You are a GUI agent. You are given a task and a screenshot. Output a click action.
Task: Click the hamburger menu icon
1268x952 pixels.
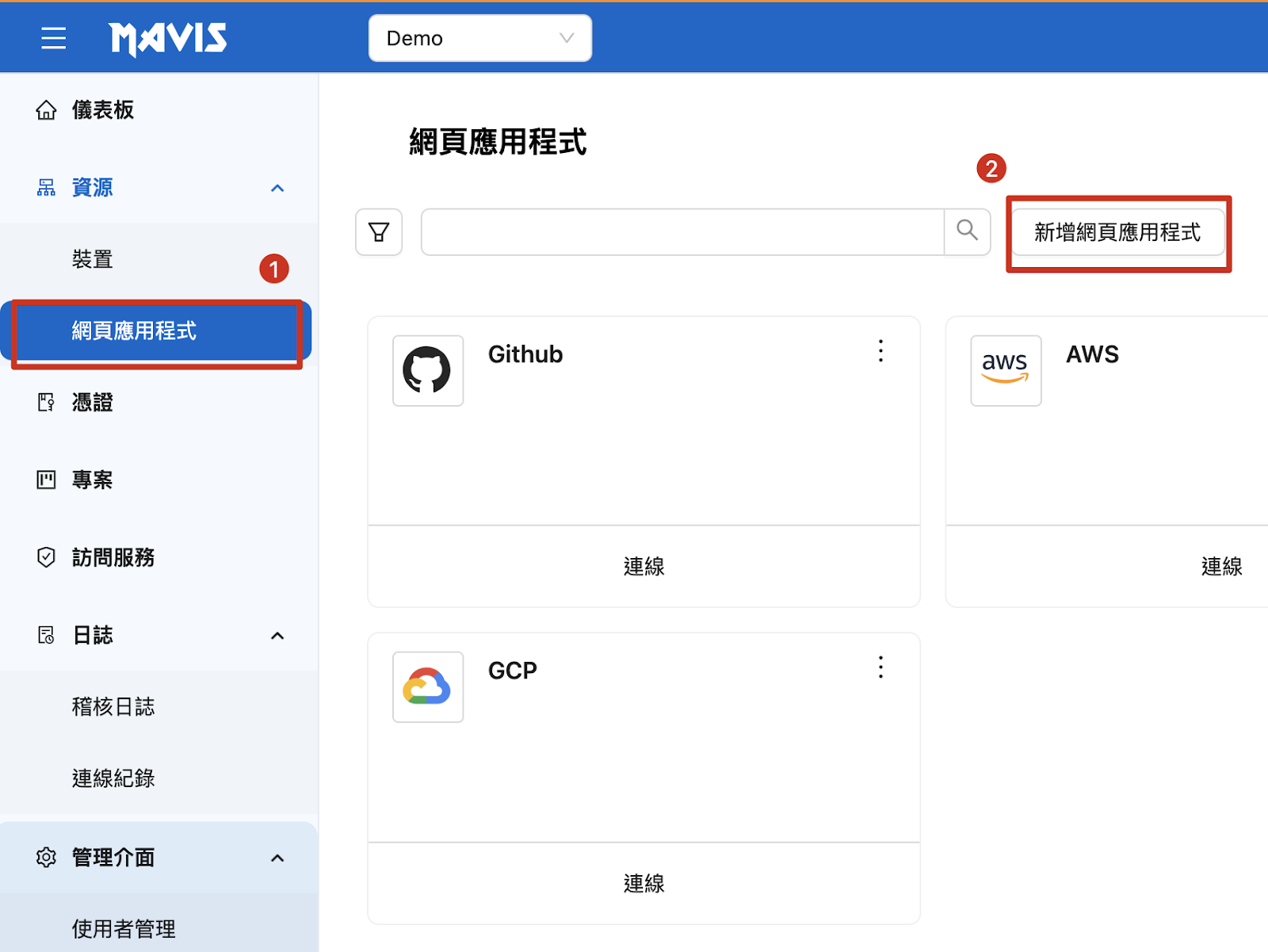[53, 38]
